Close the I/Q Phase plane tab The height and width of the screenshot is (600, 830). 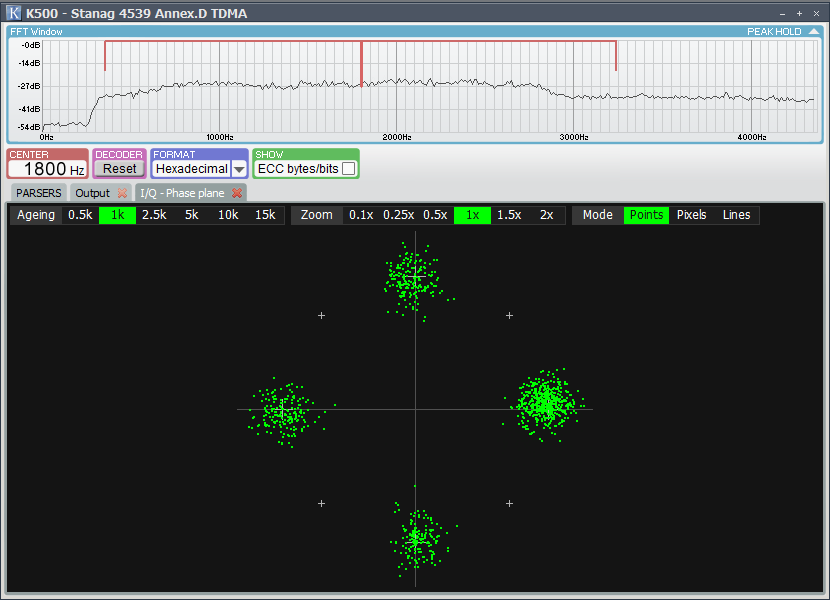pyautogui.click(x=237, y=193)
